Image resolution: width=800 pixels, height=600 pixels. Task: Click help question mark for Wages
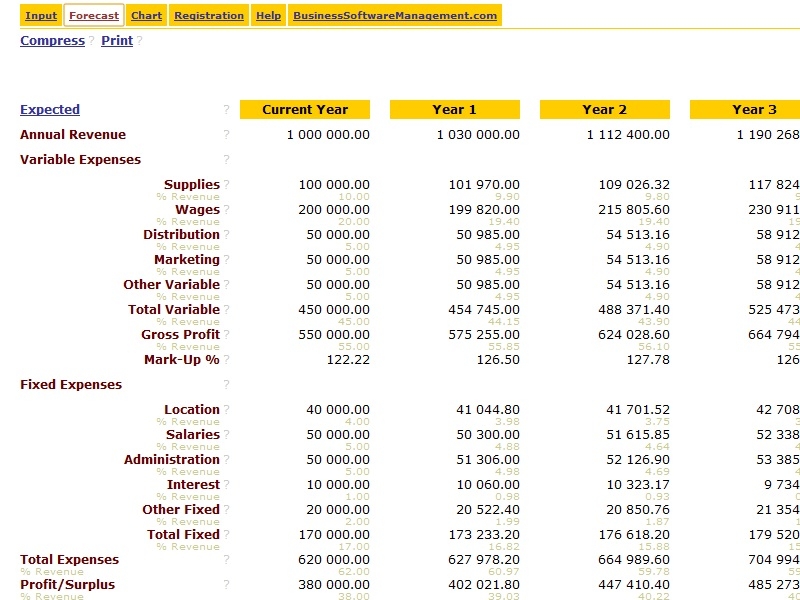click(226, 210)
